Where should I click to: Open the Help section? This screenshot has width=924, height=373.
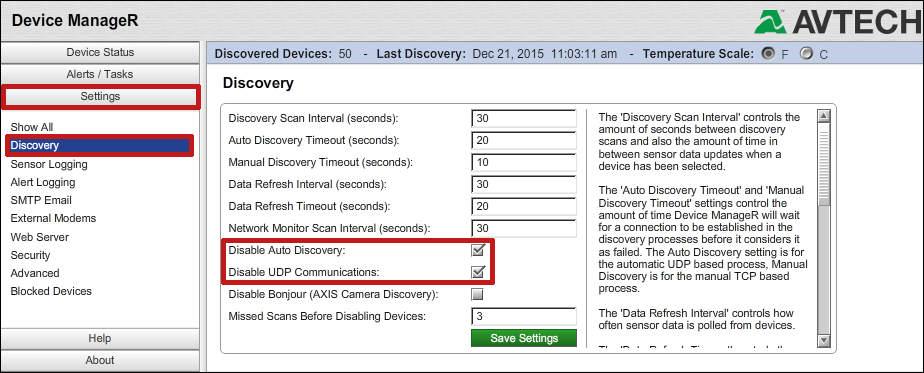coord(100,338)
